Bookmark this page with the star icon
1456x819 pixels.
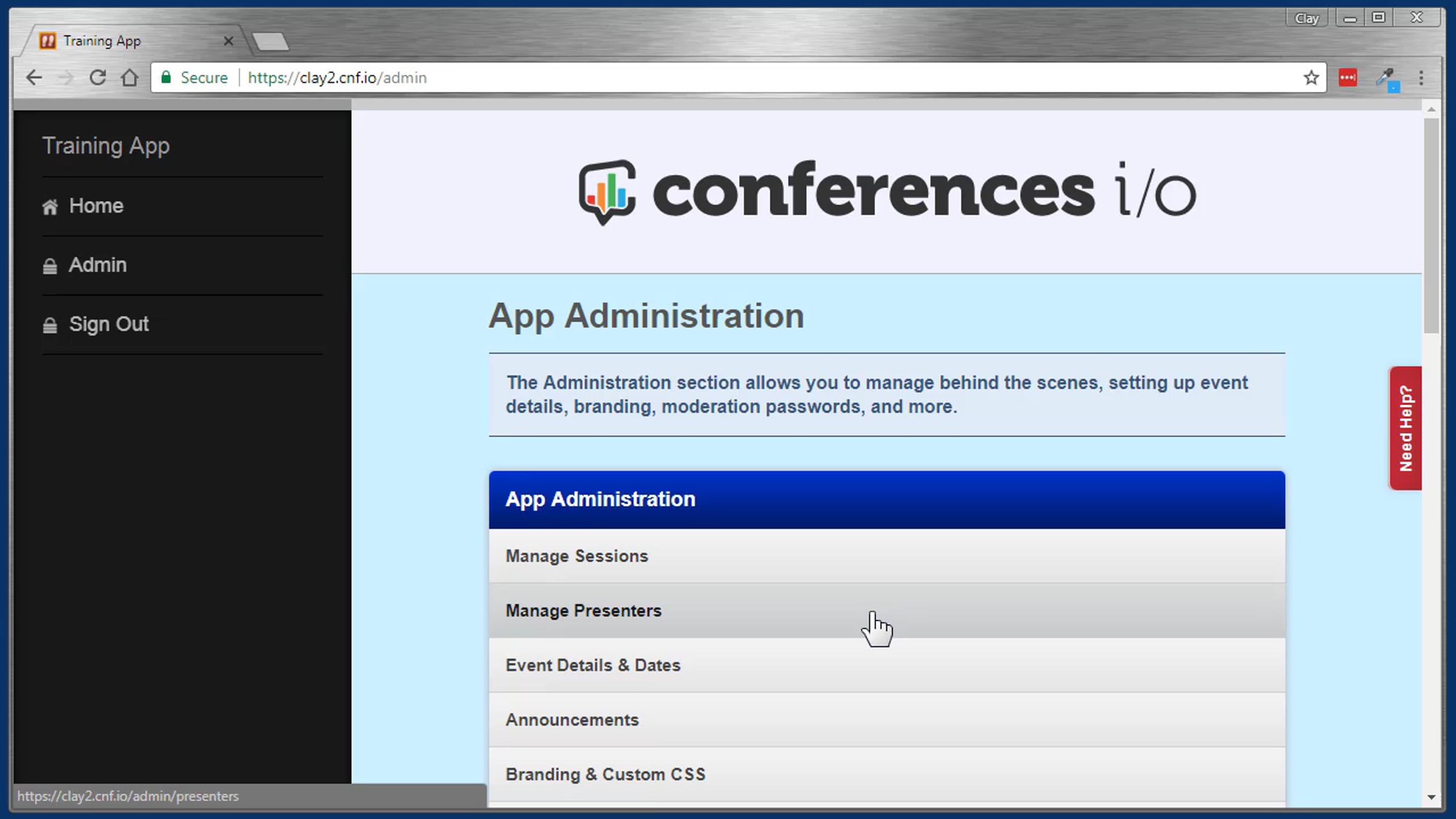point(1311,78)
